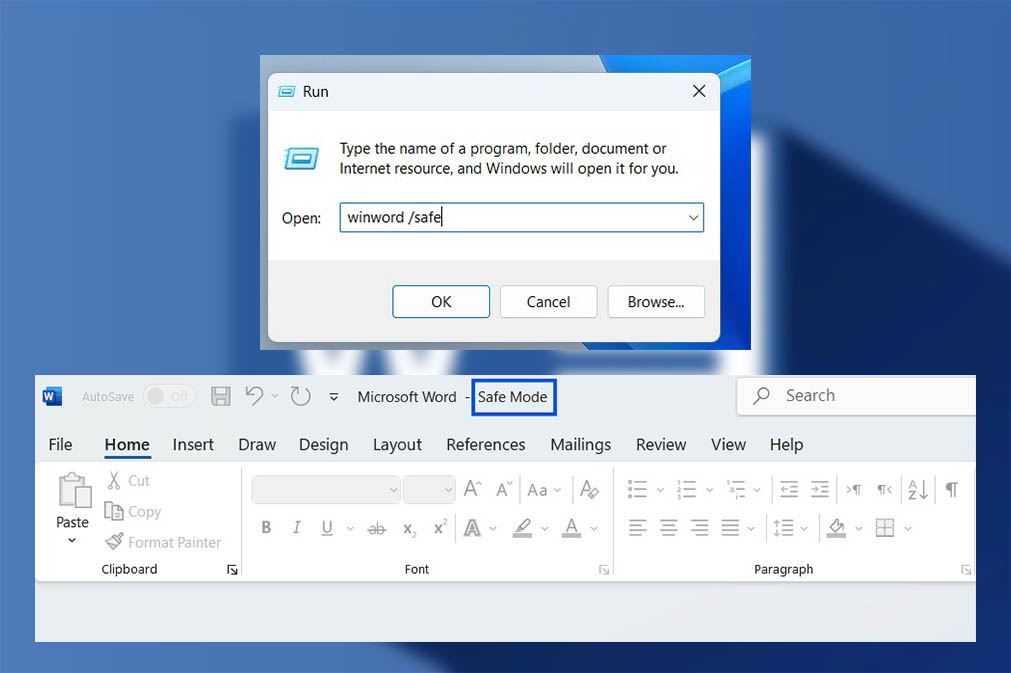Image resolution: width=1011 pixels, height=673 pixels.
Task: Click the Sort A to Z icon
Action: tap(916, 489)
